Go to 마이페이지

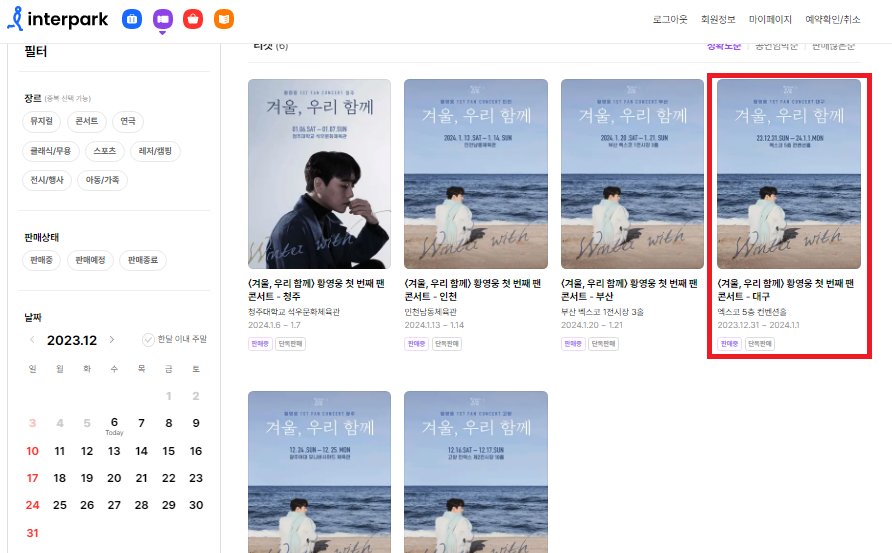click(x=770, y=19)
